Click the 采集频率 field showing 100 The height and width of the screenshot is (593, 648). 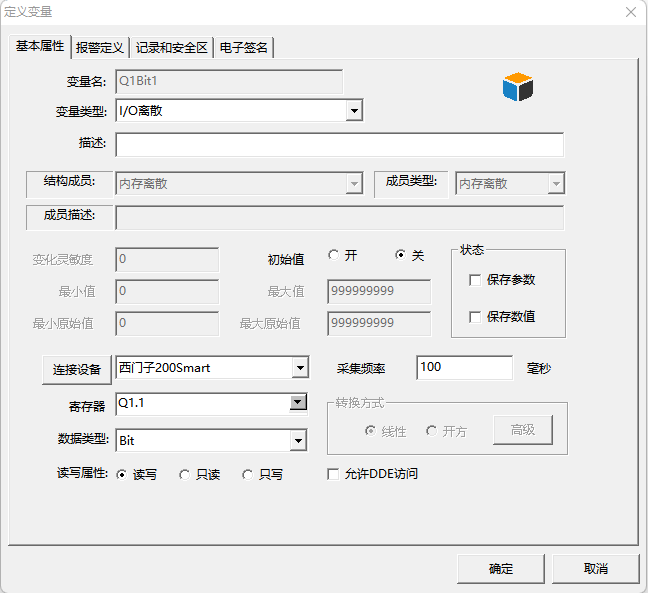tap(465, 367)
